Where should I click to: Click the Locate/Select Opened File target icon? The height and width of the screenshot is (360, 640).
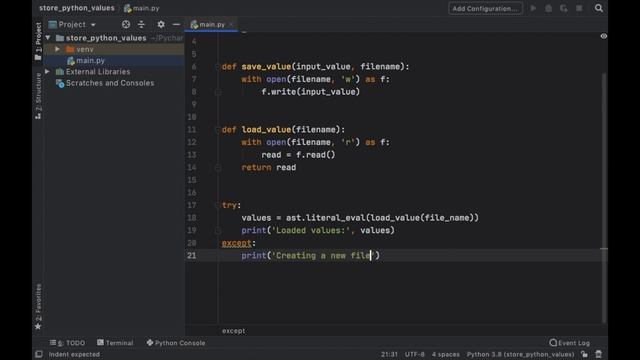click(x=126, y=24)
